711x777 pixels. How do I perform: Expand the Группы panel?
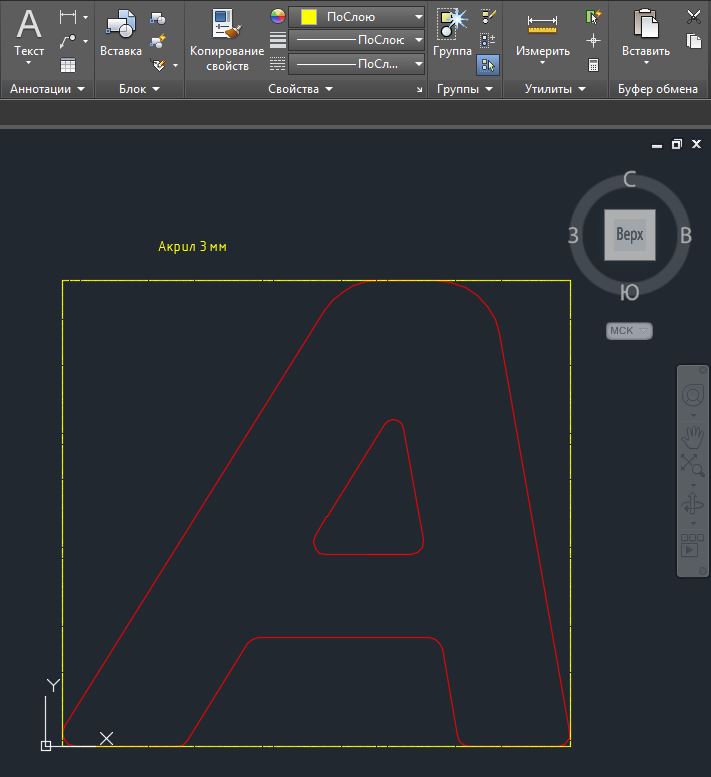(465, 89)
